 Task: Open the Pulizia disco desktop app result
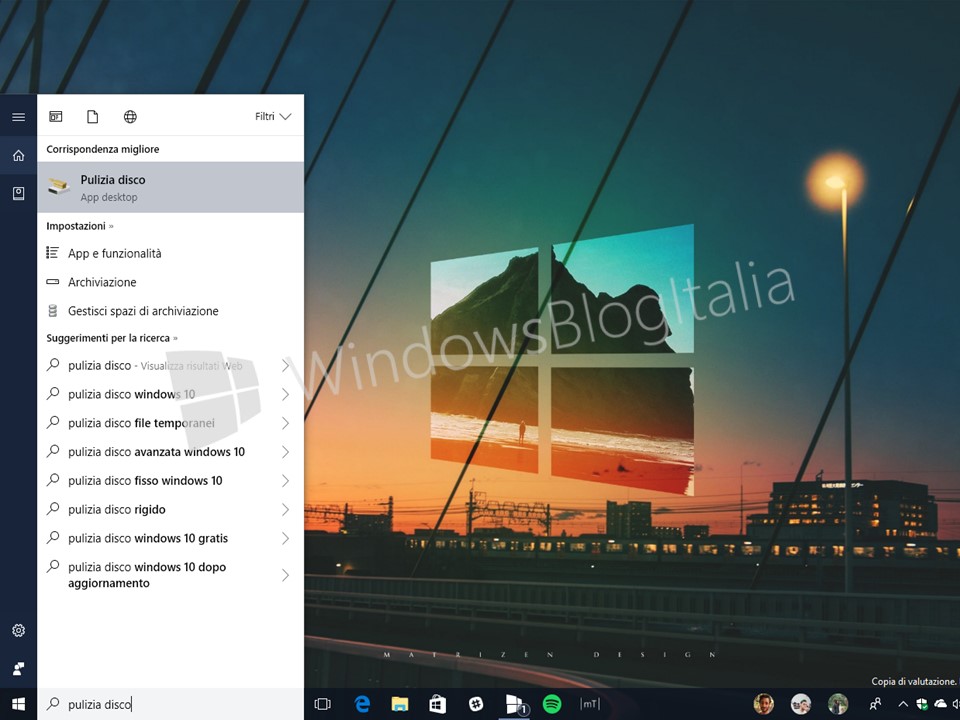click(x=170, y=188)
